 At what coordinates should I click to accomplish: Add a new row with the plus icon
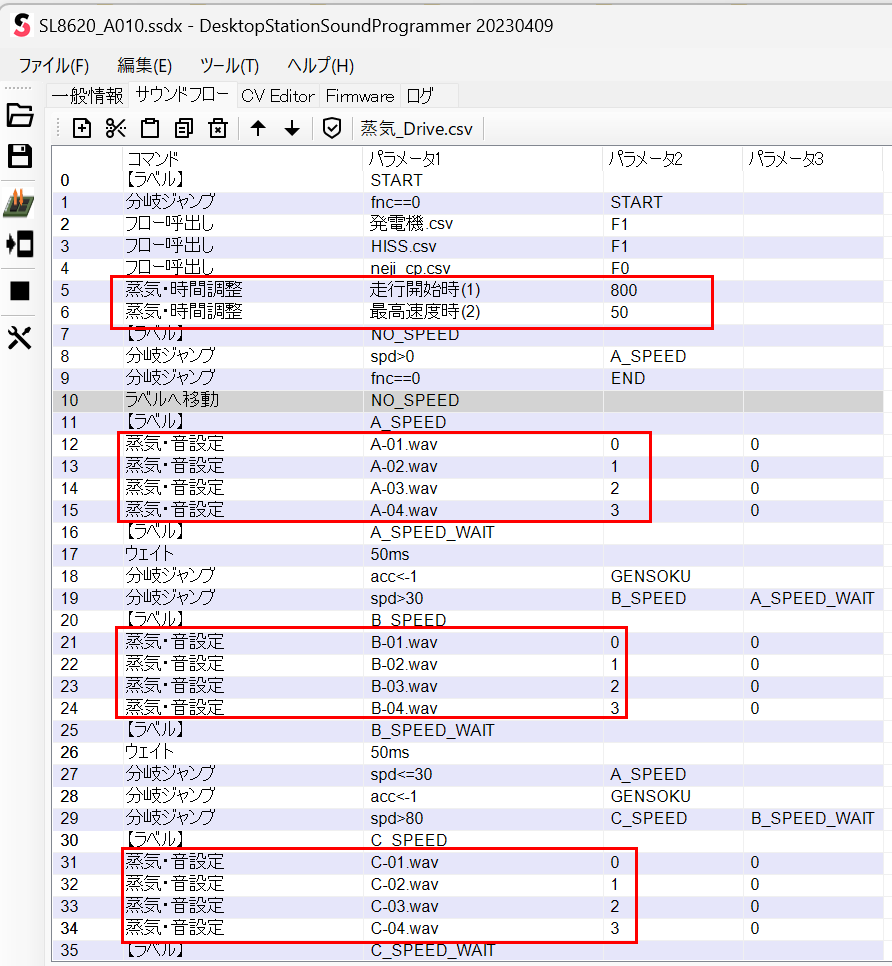[82, 128]
